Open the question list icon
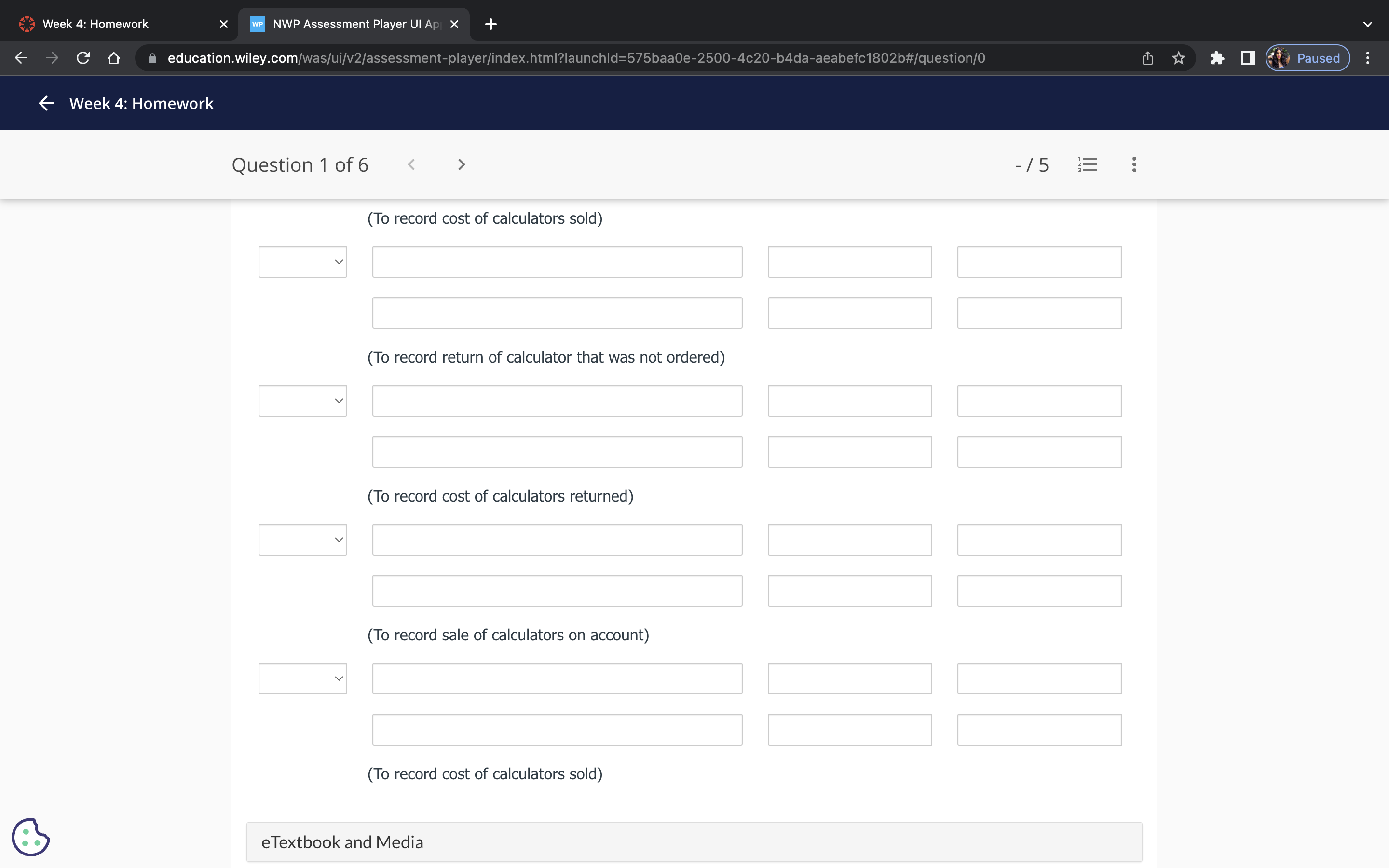 point(1087,165)
